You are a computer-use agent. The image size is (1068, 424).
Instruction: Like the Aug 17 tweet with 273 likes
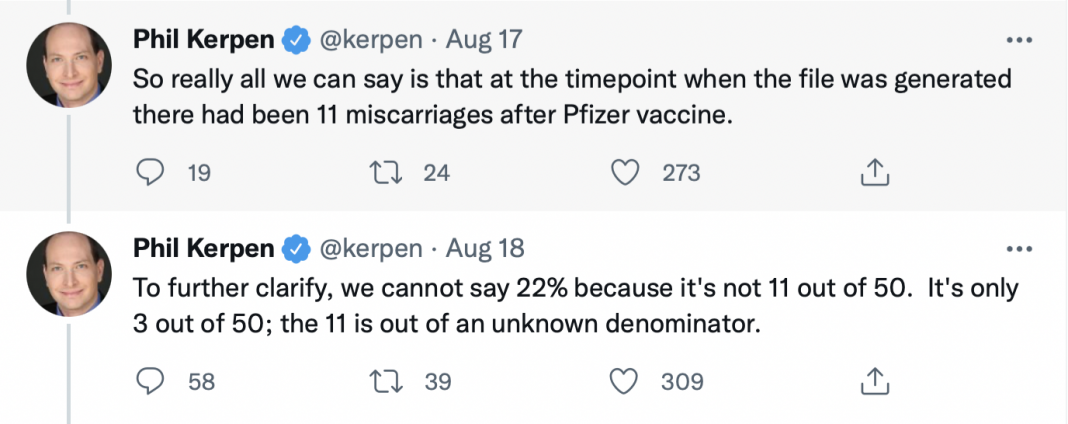(625, 173)
